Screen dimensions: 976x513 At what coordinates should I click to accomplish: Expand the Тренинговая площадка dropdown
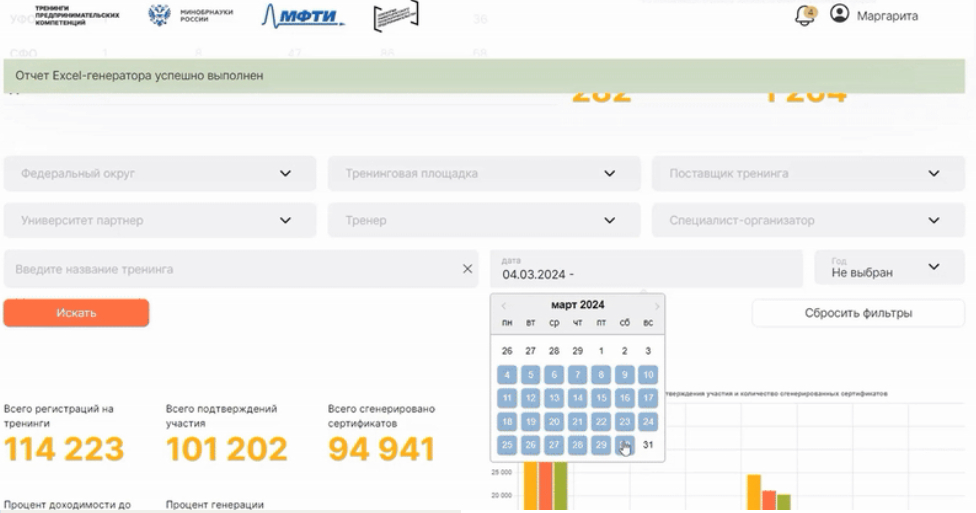coord(484,174)
